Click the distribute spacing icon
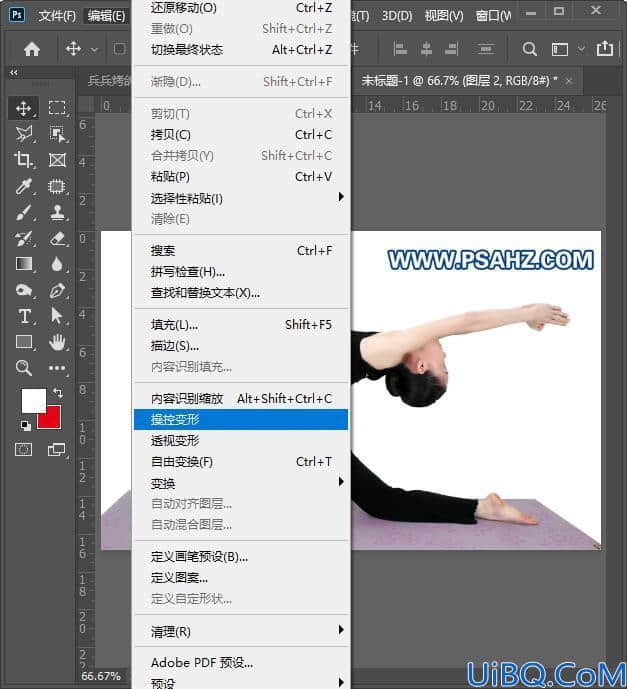The height and width of the screenshot is (689, 627). point(485,49)
